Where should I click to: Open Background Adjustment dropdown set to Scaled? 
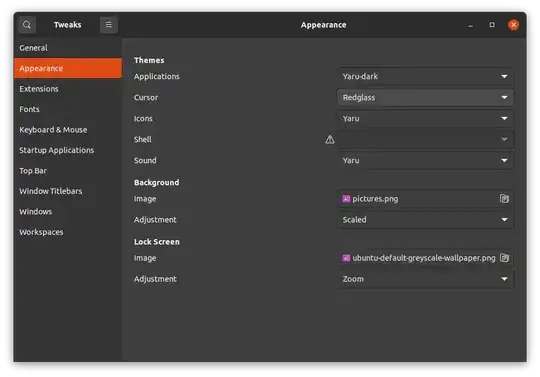425,220
